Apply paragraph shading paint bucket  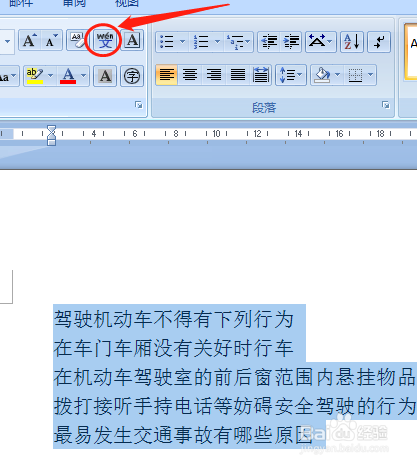pos(322,75)
